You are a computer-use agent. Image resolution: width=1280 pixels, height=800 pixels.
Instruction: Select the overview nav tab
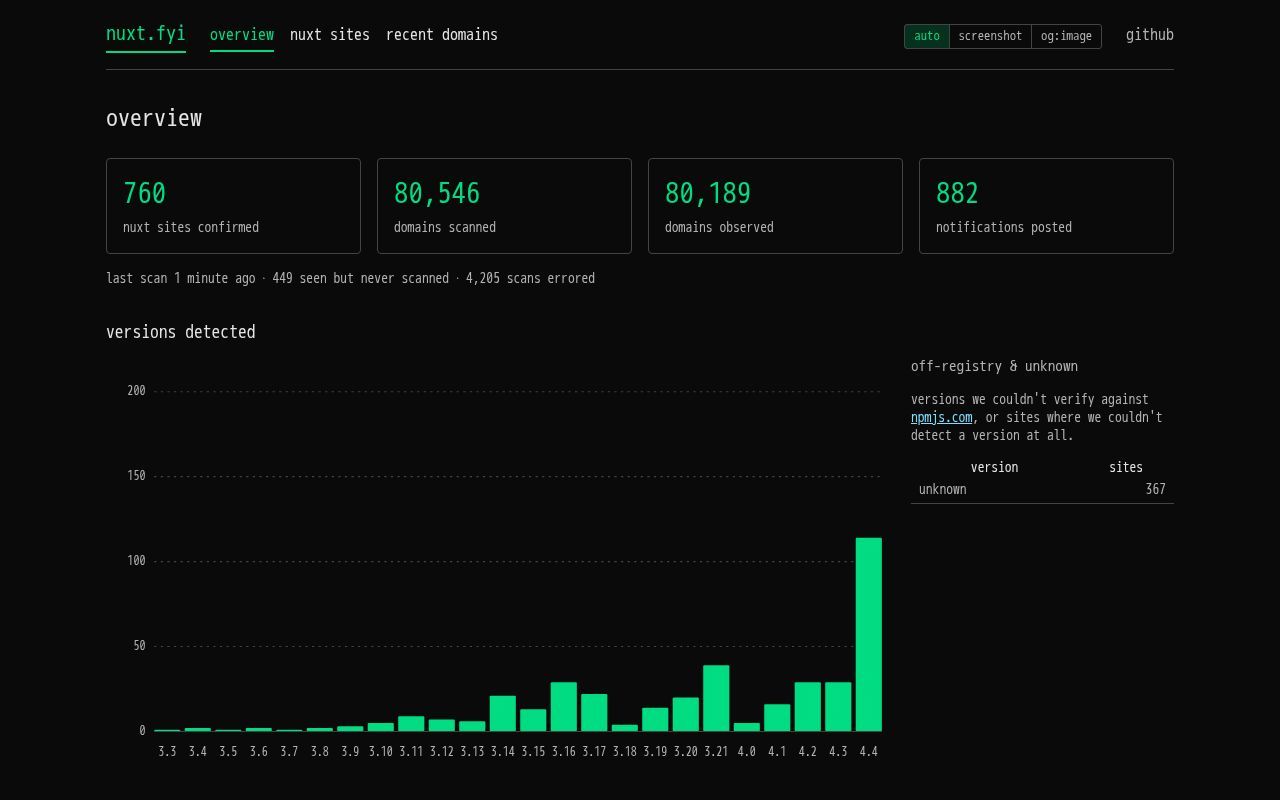(x=242, y=35)
